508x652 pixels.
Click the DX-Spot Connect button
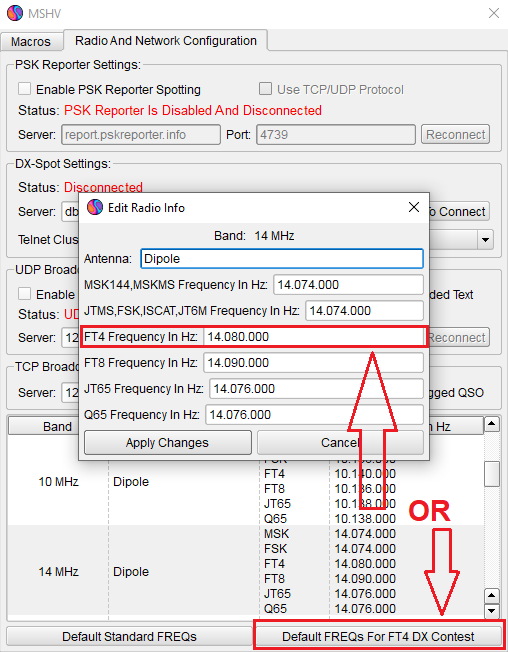tap(459, 212)
